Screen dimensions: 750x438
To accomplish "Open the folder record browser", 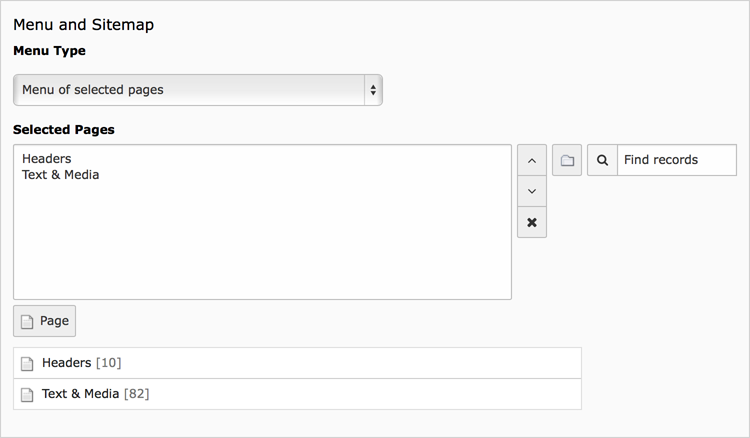I will point(567,160).
